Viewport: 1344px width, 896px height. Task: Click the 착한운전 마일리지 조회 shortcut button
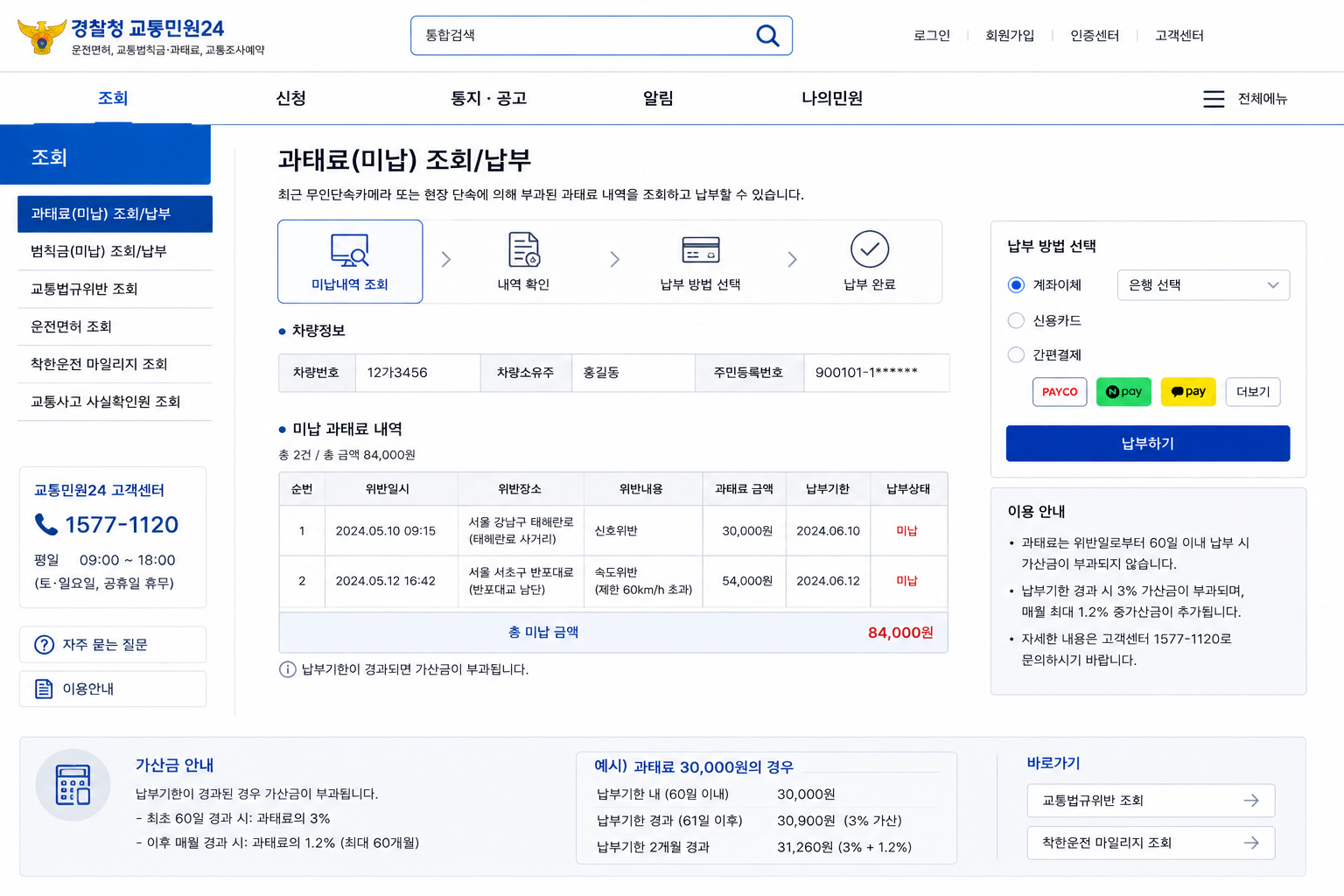(x=1151, y=843)
